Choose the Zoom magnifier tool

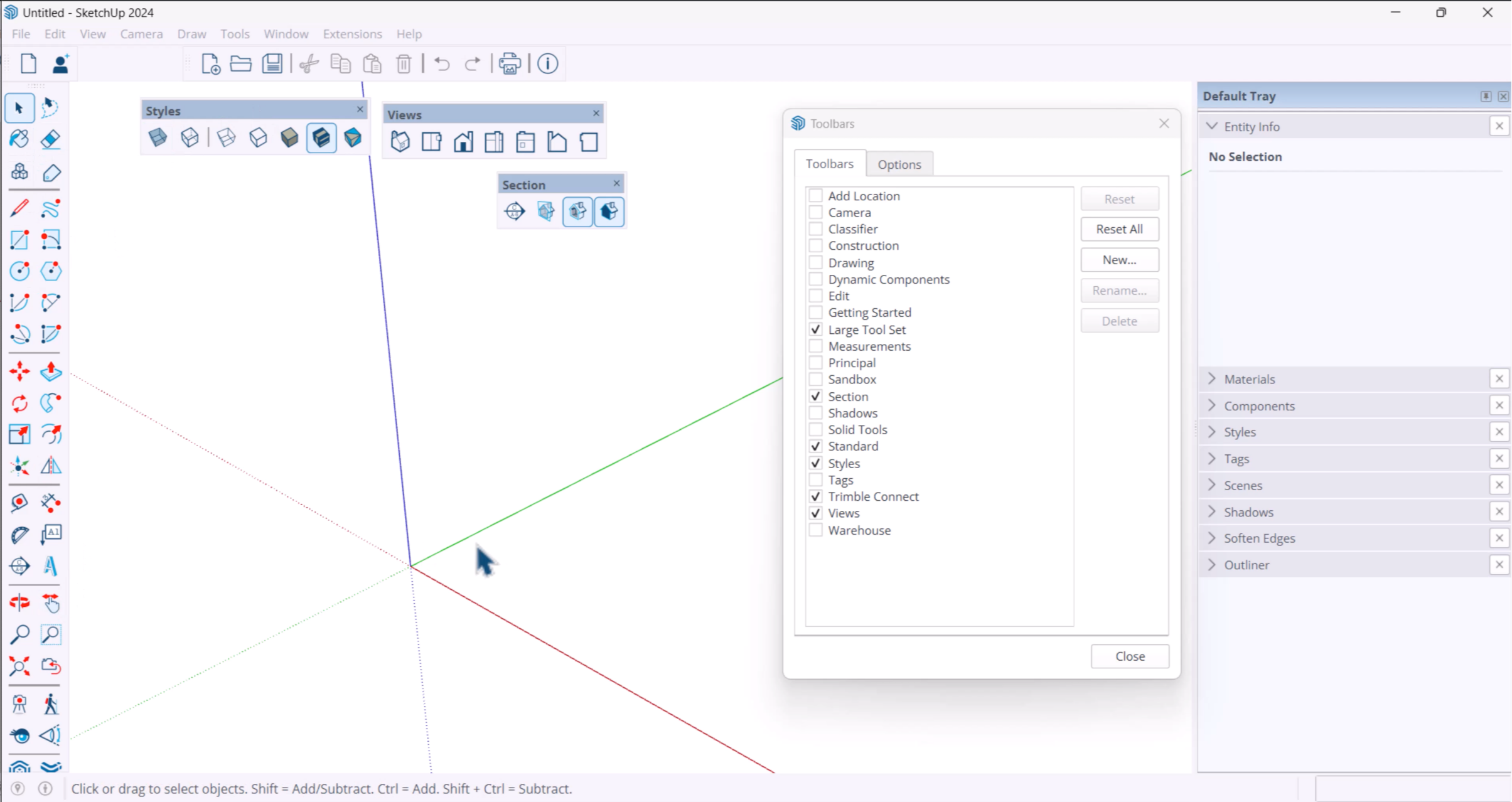coord(19,635)
